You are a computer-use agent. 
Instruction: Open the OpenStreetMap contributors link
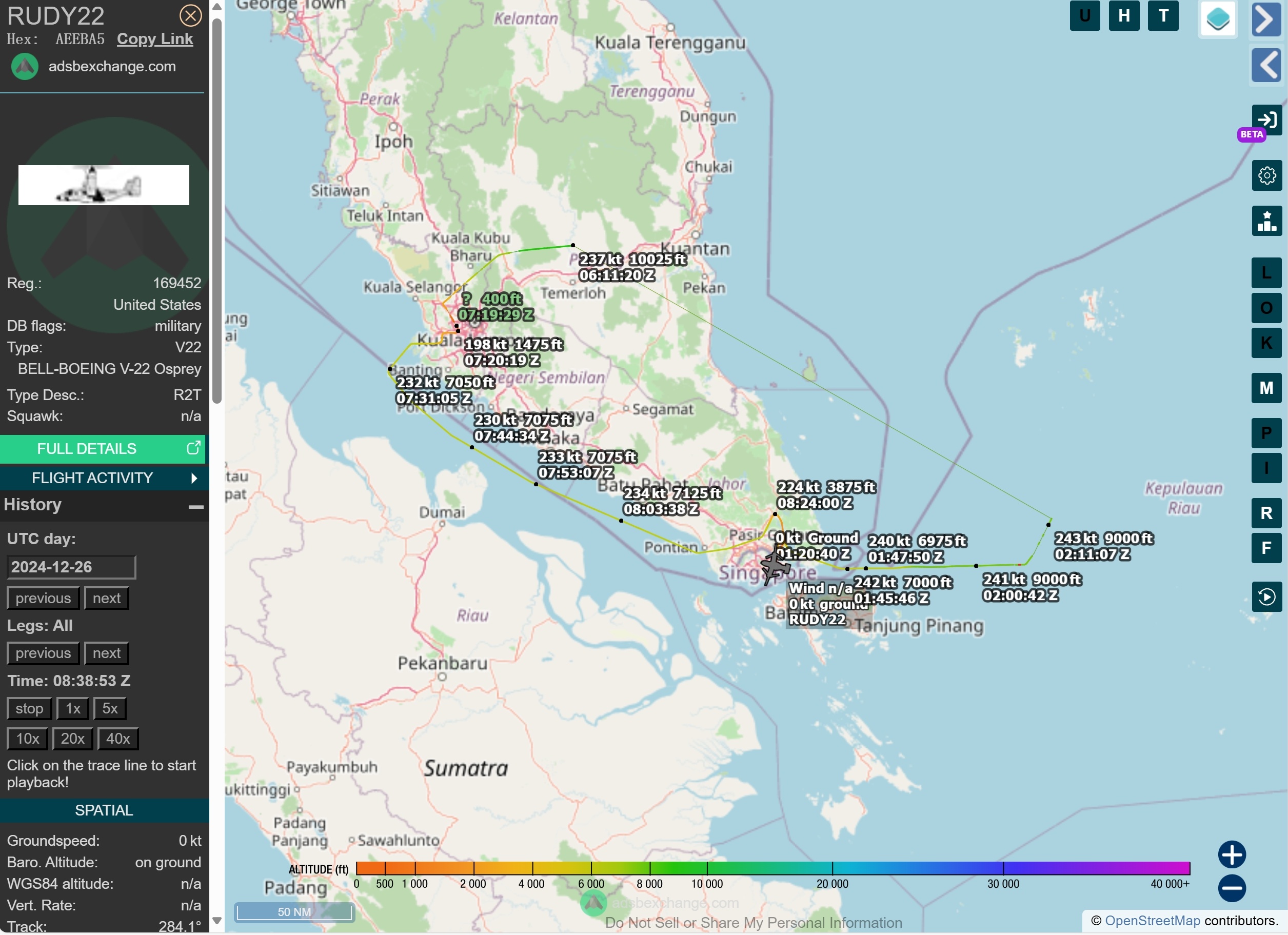pyautogui.click(x=1152, y=921)
